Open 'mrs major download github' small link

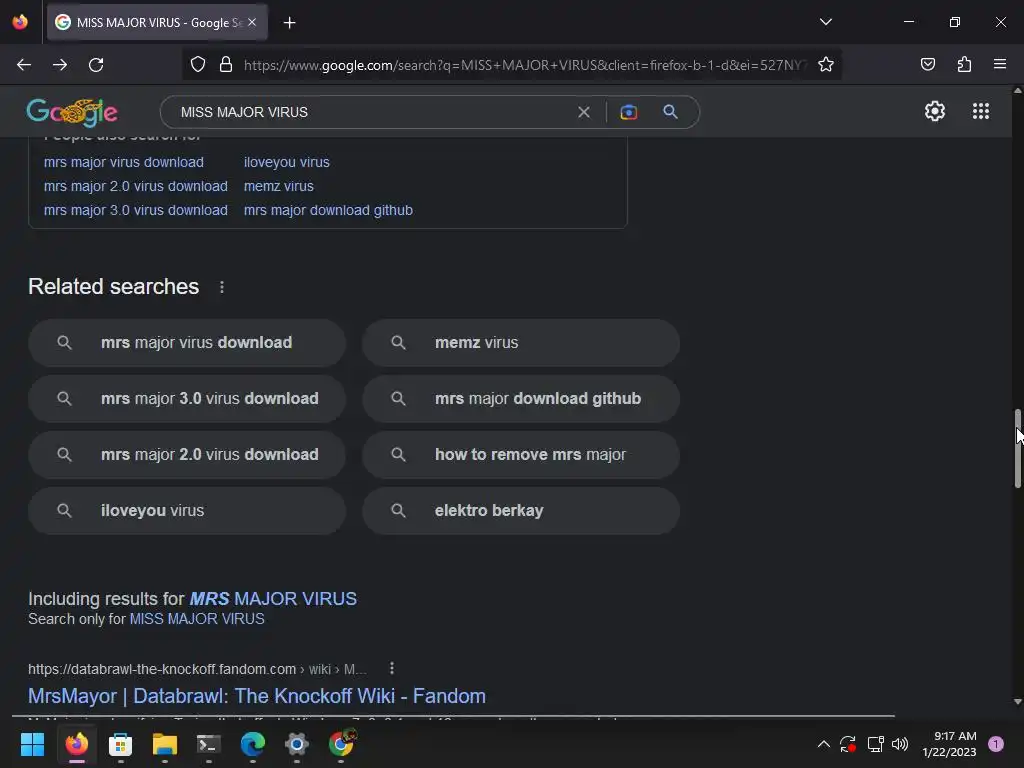(328, 210)
